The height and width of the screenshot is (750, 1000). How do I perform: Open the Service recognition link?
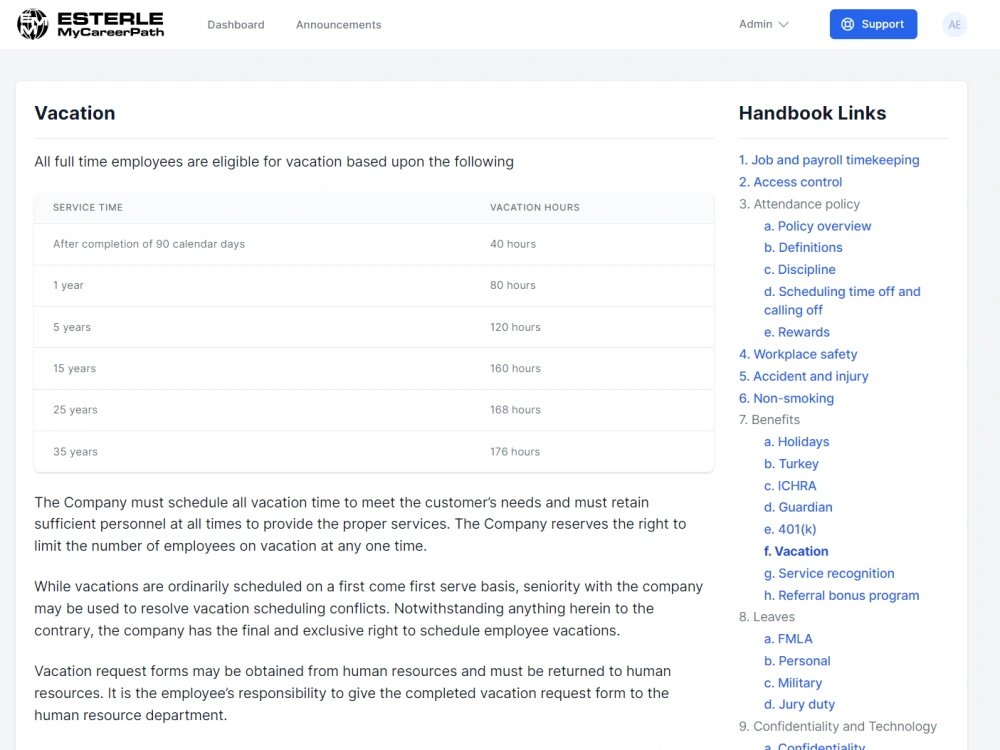pos(829,573)
